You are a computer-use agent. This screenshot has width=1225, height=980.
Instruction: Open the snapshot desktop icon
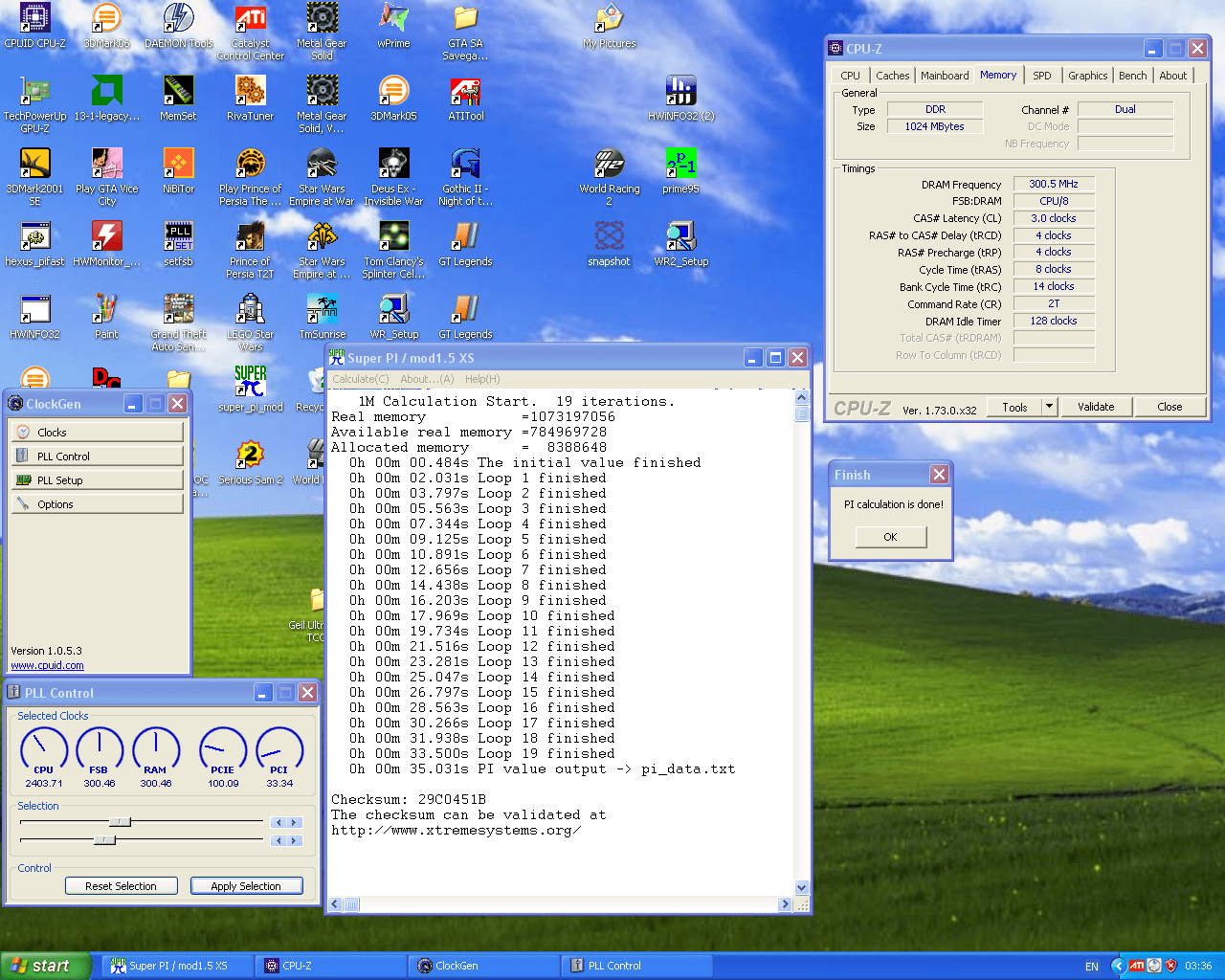[610, 245]
